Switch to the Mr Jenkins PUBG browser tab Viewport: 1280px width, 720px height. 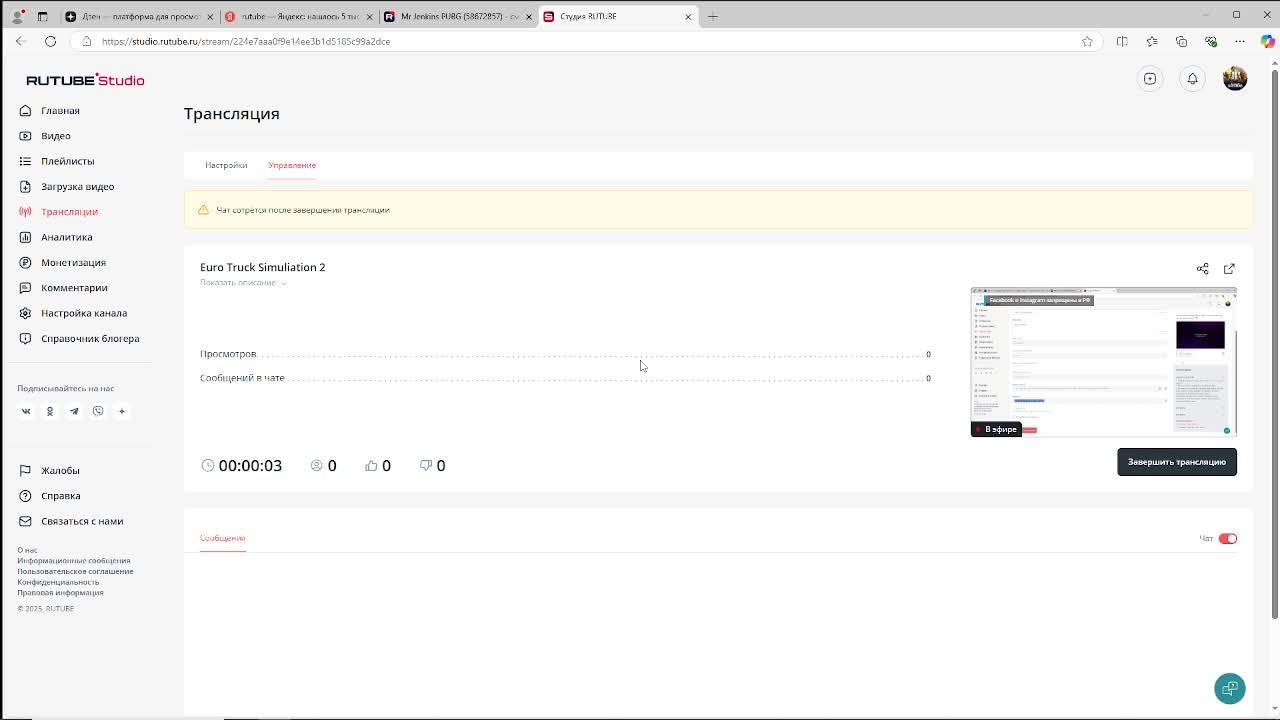(x=458, y=16)
